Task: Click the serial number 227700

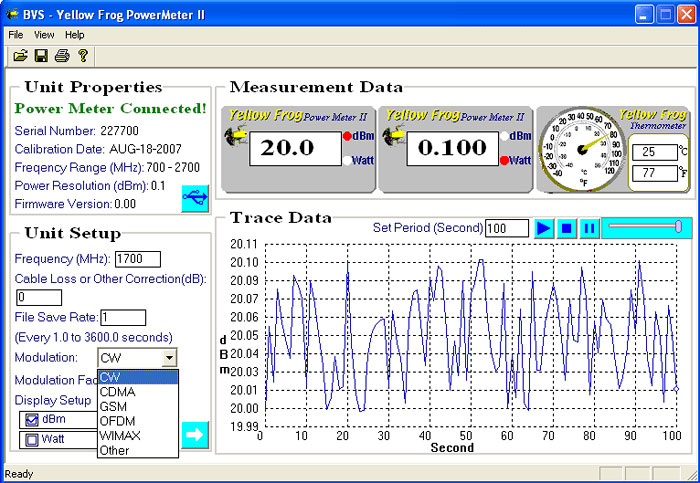Action: (119, 131)
